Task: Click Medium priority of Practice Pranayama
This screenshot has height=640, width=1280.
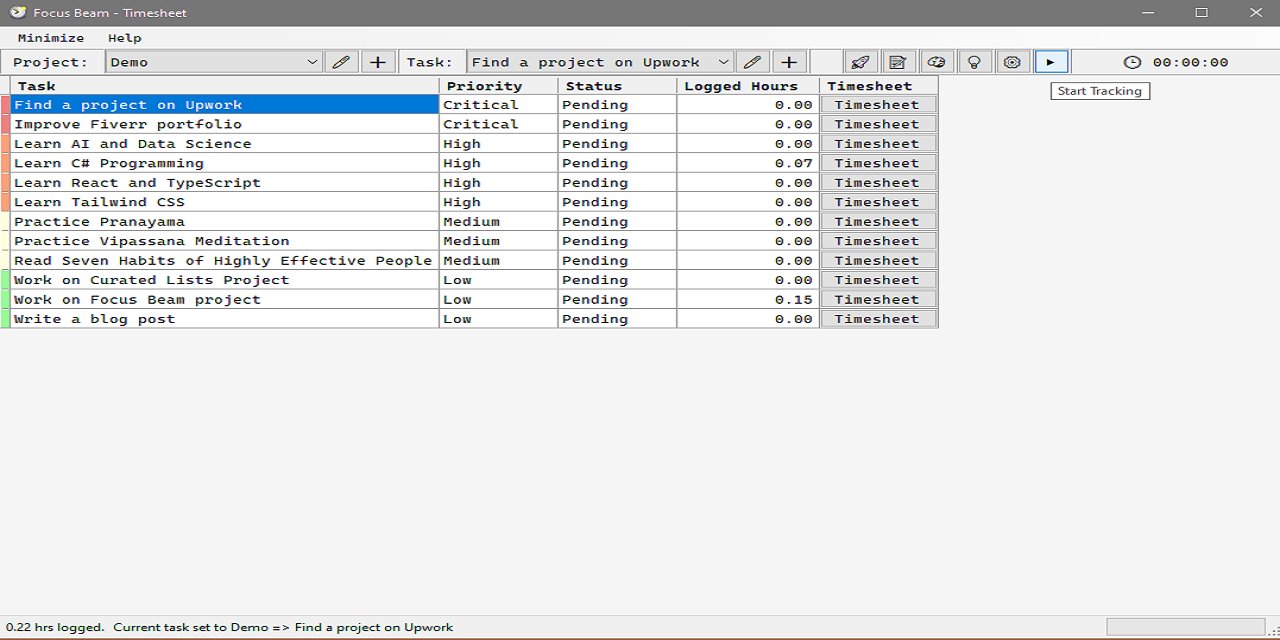Action: point(498,222)
